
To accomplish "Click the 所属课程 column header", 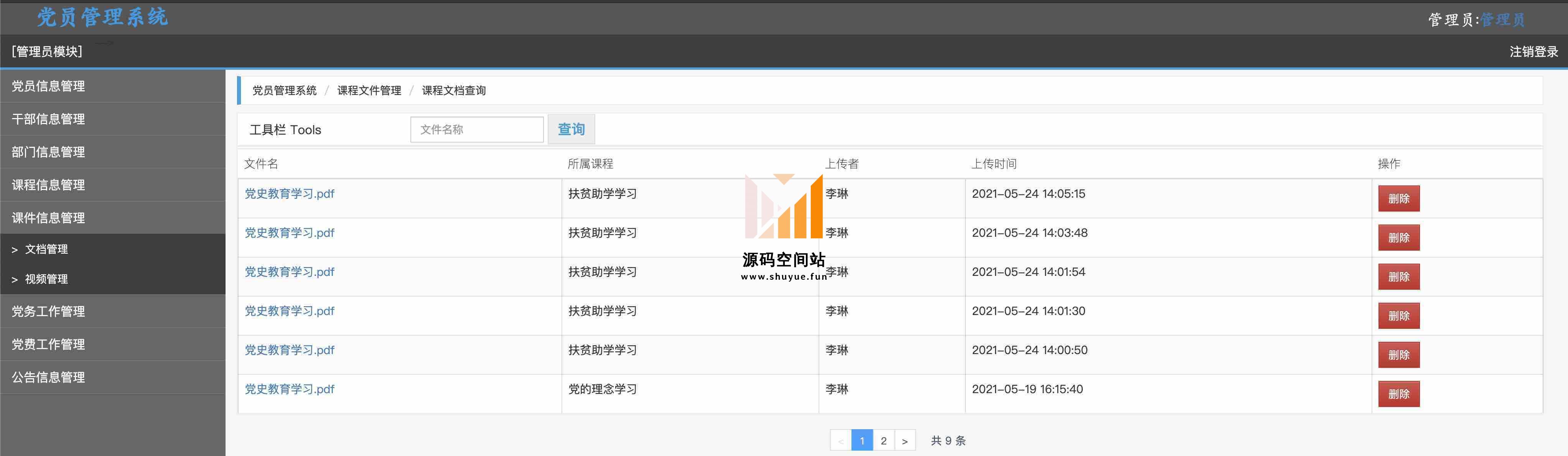I will (x=590, y=164).
